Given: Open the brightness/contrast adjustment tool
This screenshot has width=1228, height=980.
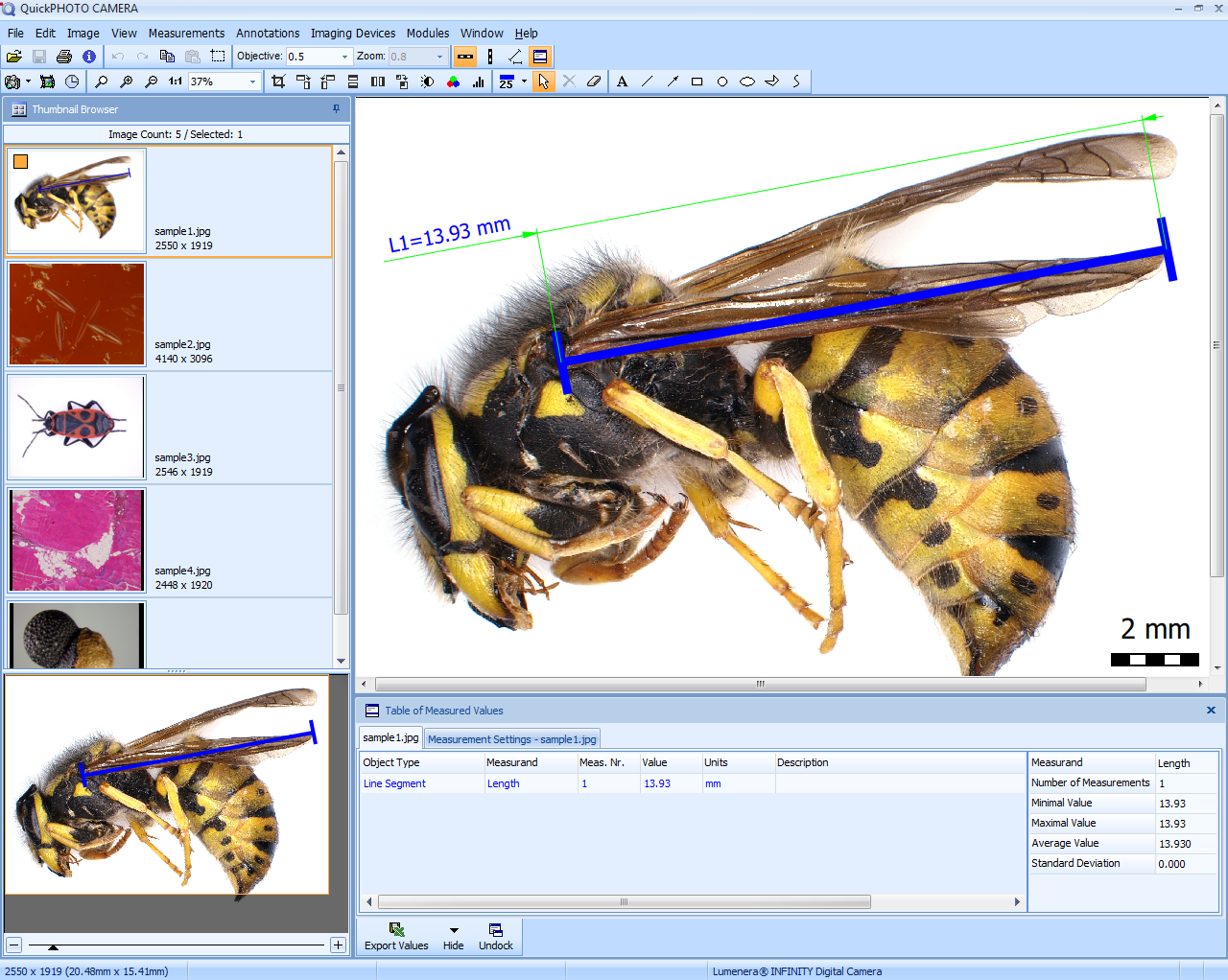Looking at the screenshot, I should (427, 82).
